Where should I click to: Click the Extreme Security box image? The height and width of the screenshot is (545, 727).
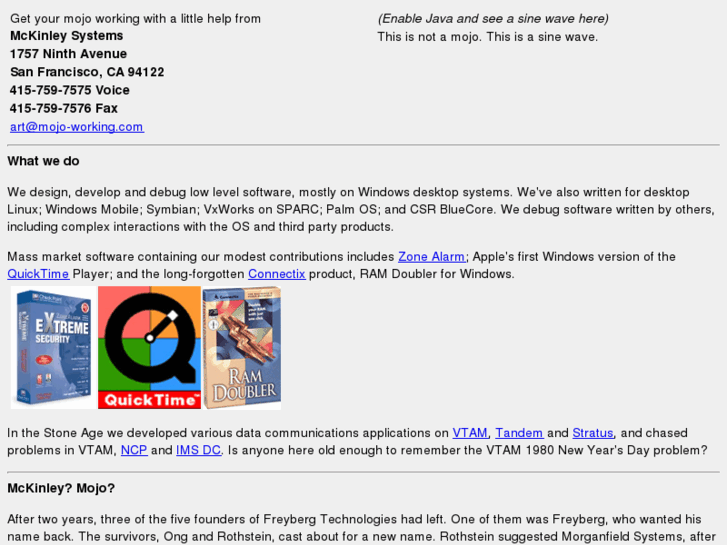point(53,347)
